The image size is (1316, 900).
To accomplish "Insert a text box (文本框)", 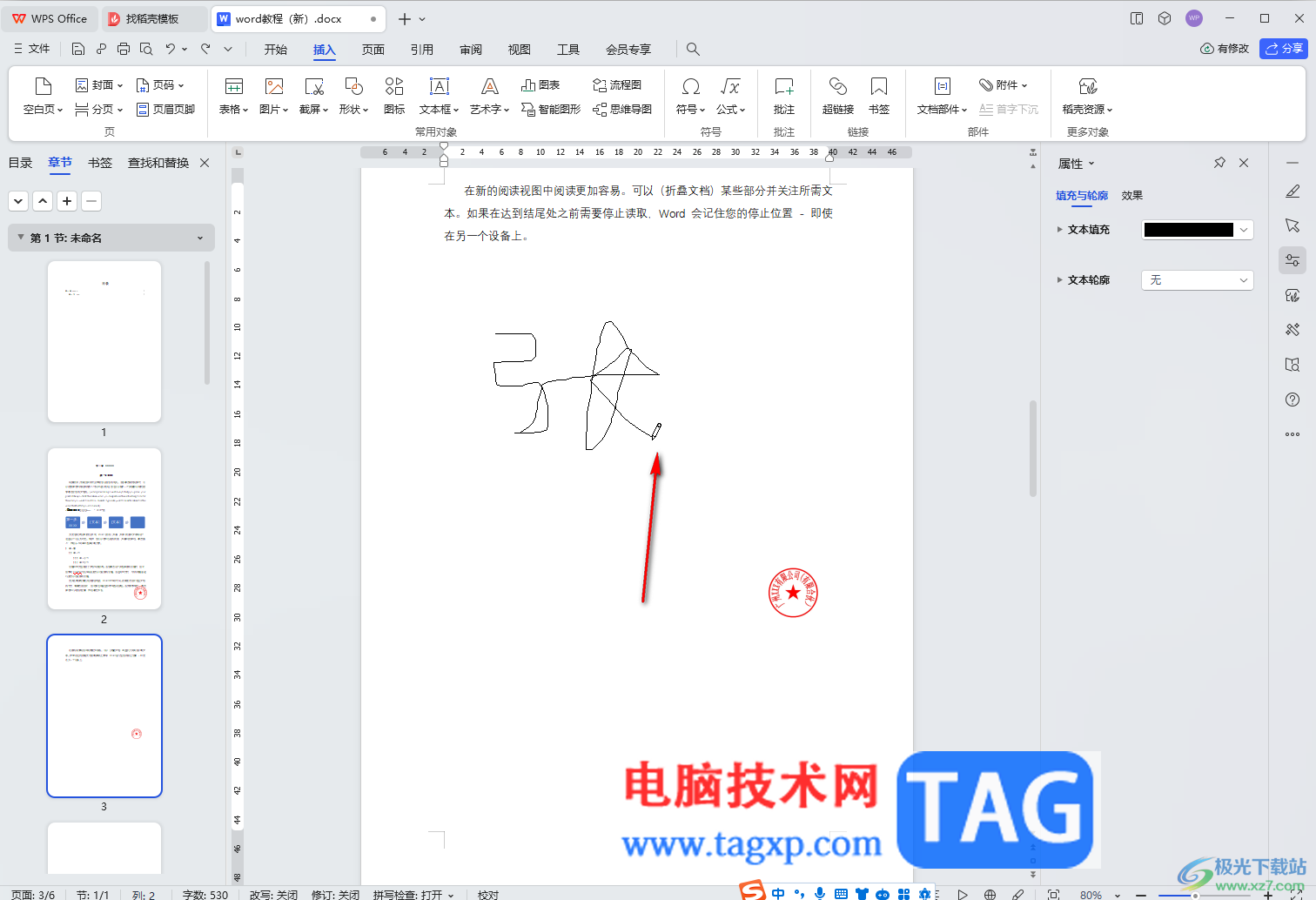I will point(439,96).
